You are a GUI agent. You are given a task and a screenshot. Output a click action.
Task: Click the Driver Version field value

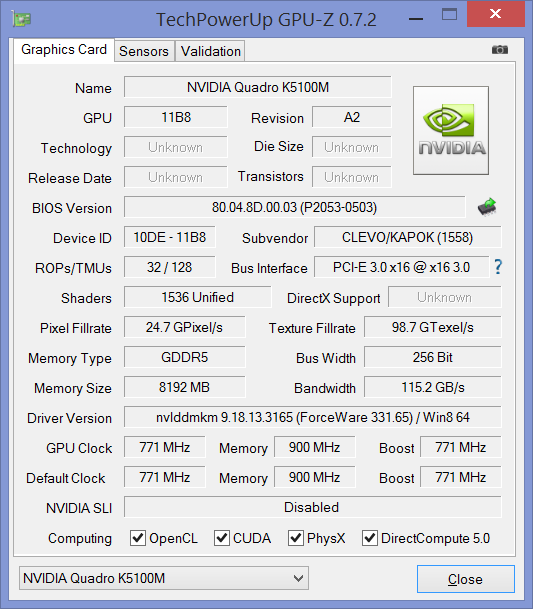(313, 417)
